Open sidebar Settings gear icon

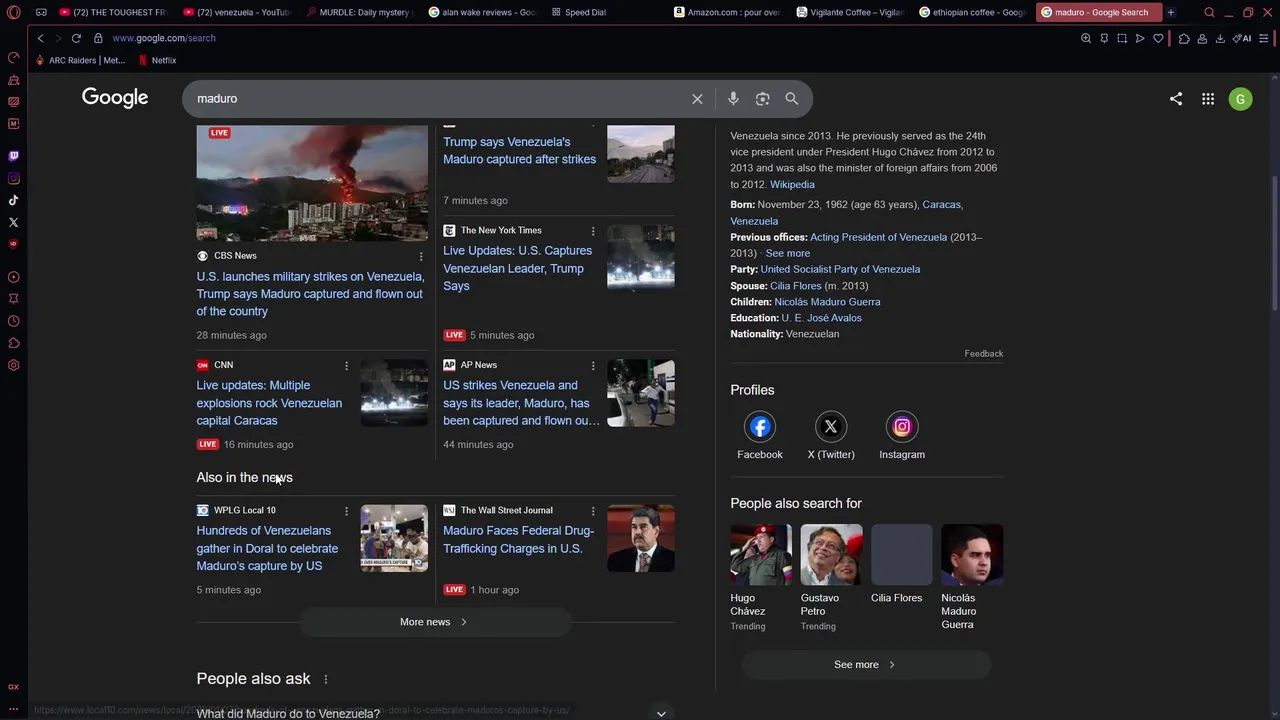coord(13,365)
